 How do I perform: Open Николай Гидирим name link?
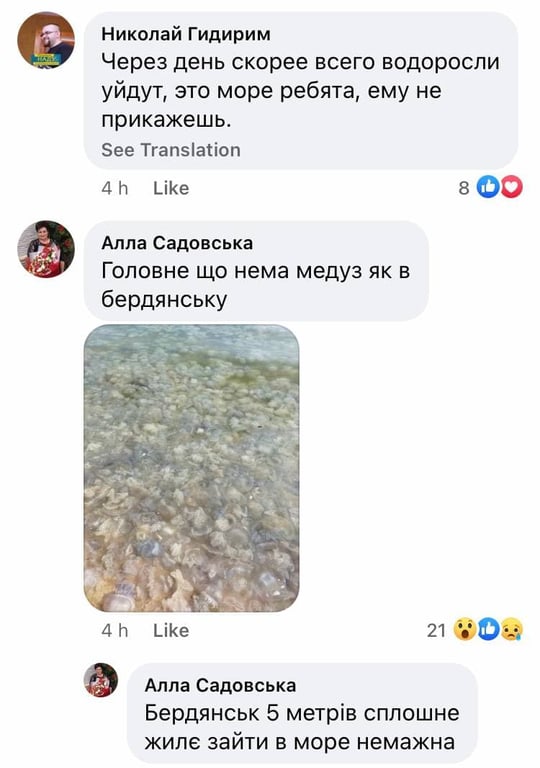pyautogui.click(x=186, y=34)
